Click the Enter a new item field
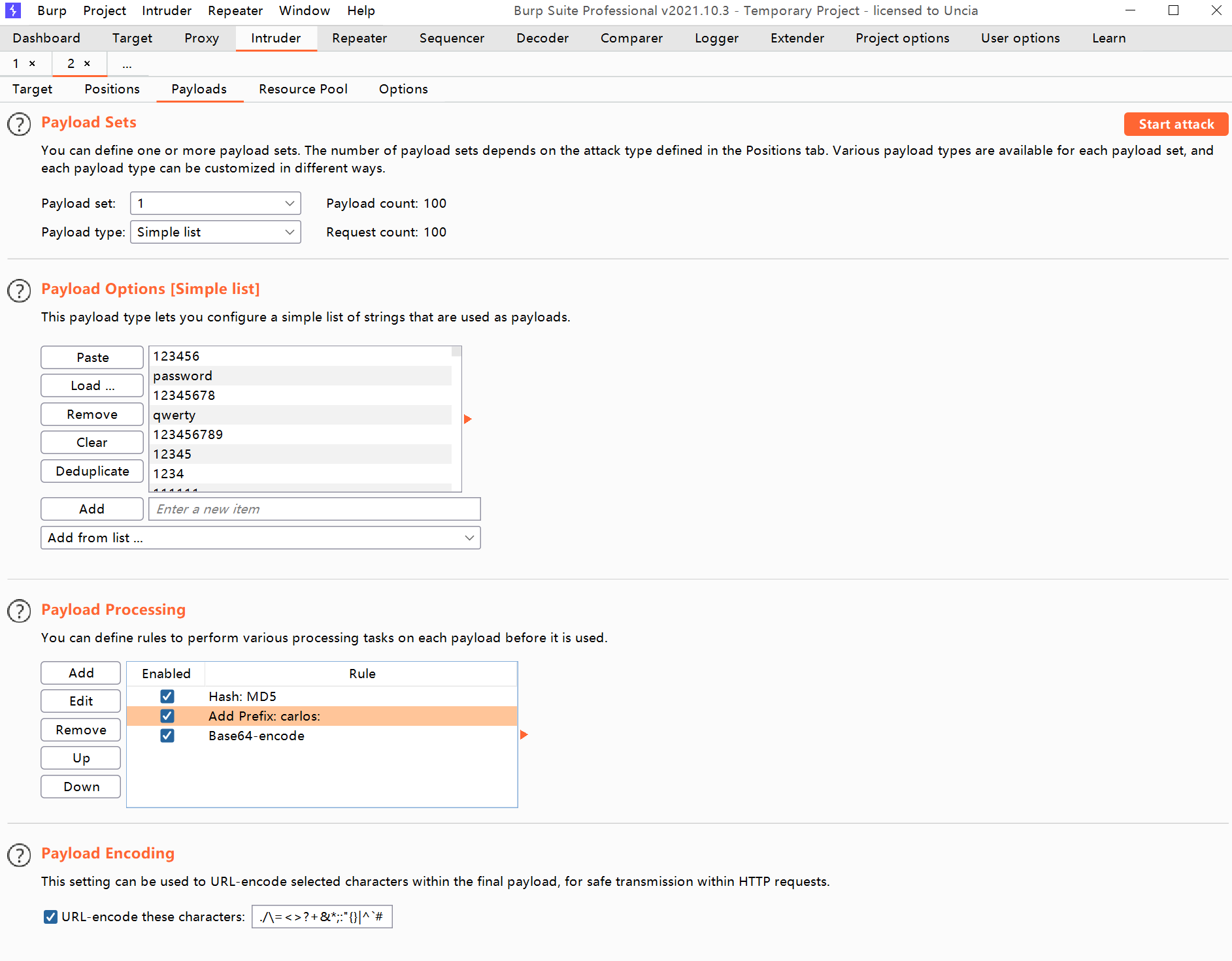Viewport: 1232px width, 961px height. (314, 509)
